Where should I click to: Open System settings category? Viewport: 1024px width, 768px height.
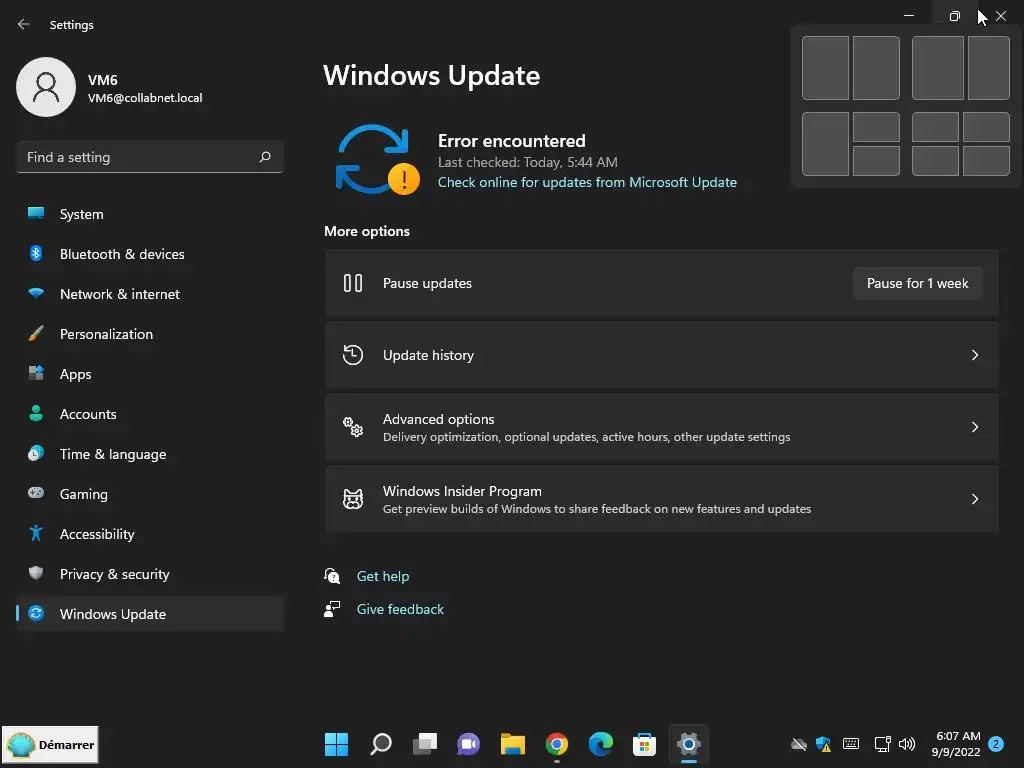(x=150, y=214)
